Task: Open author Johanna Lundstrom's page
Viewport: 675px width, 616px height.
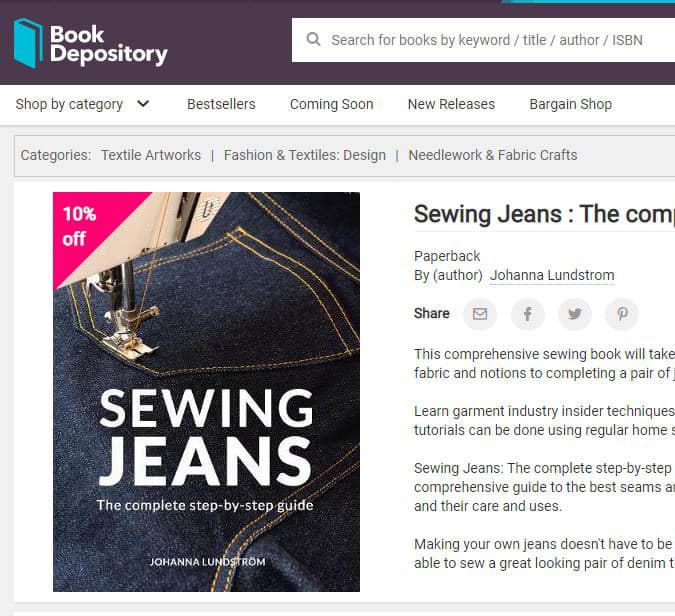Action: pyautogui.click(x=552, y=275)
